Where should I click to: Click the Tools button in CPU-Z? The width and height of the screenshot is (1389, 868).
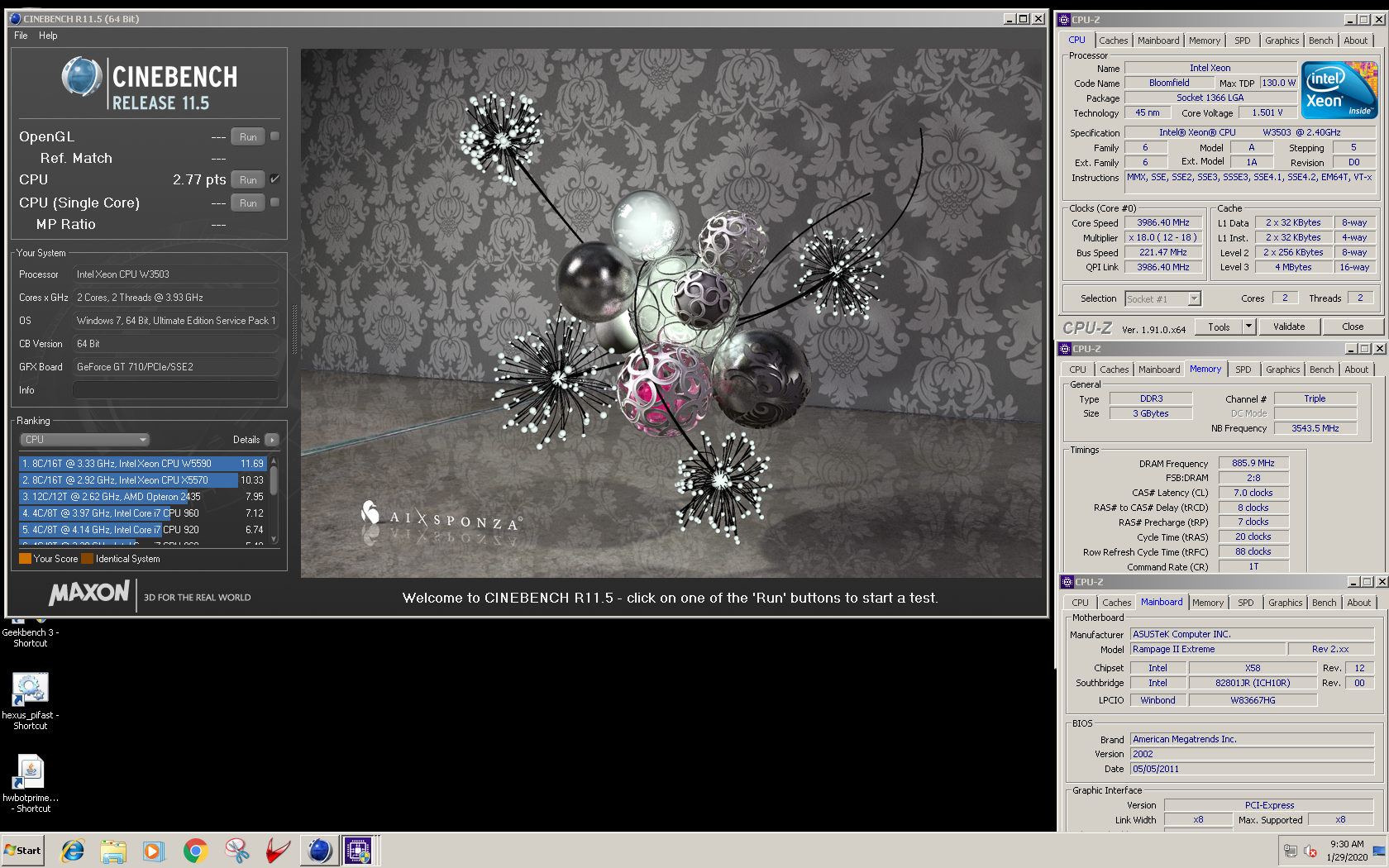point(1219,327)
